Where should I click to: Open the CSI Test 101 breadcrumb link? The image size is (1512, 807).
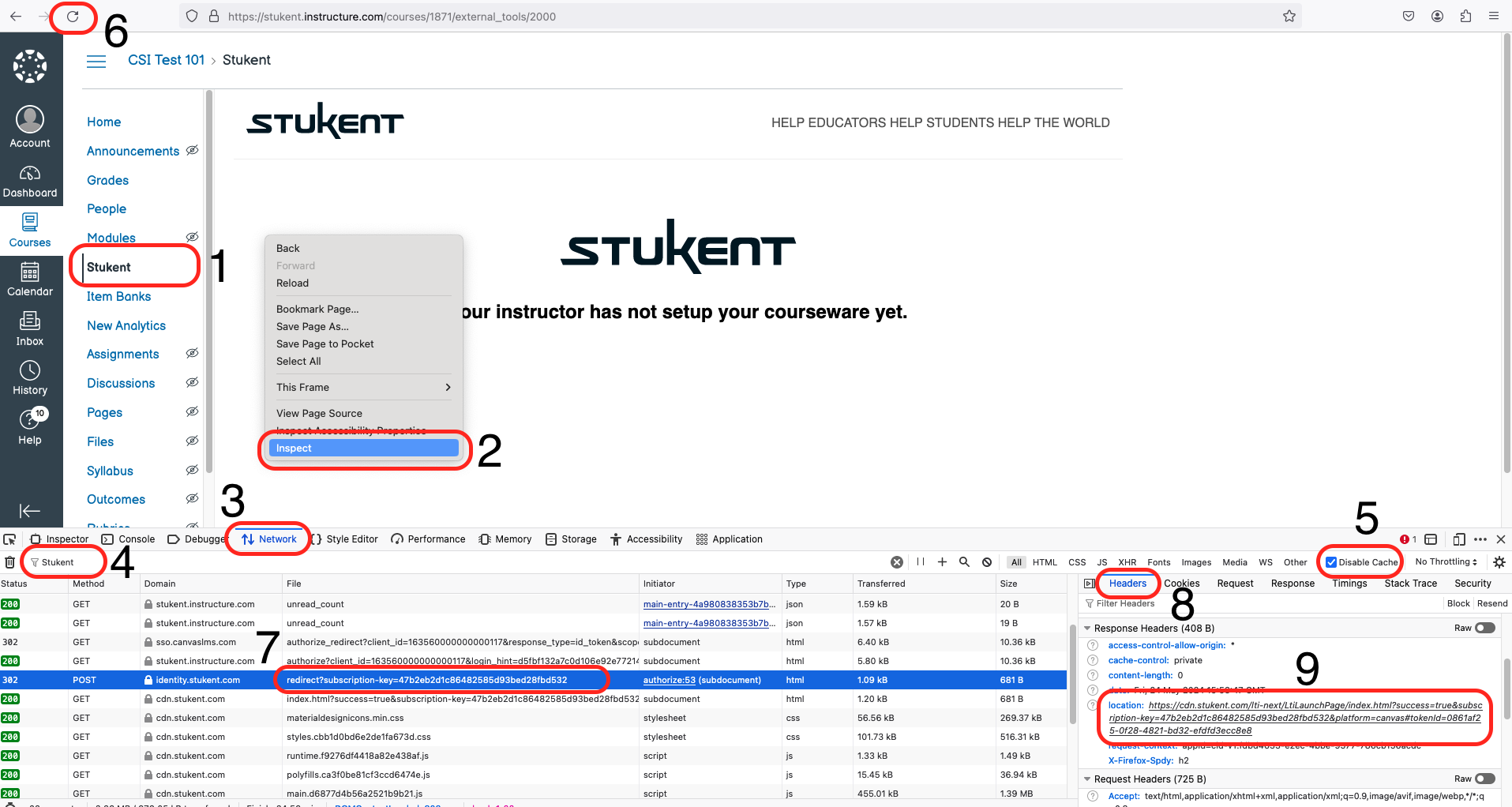point(166,60)
